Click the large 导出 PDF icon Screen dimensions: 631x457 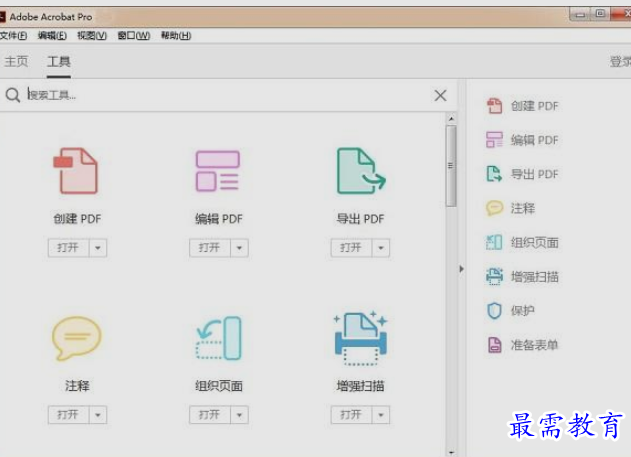click(361, 171)
